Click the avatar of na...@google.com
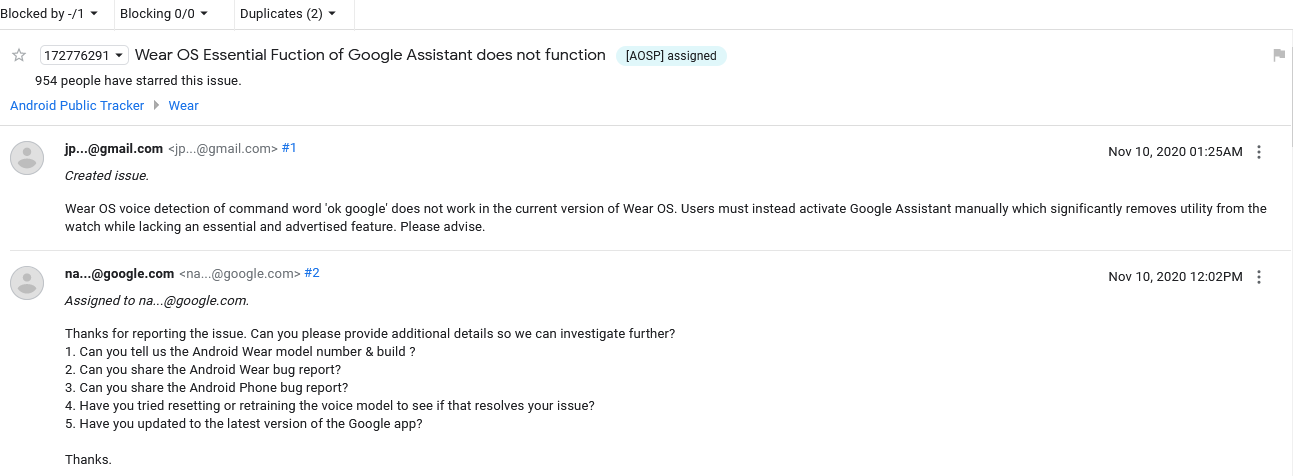The image size is (1293, 476). (x=27, y=283)
